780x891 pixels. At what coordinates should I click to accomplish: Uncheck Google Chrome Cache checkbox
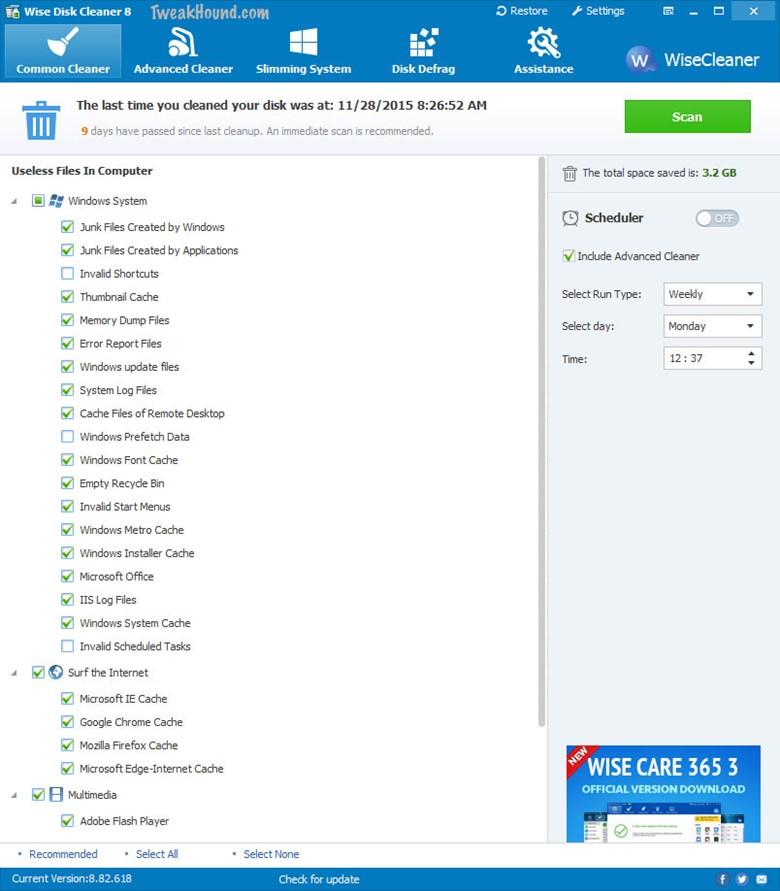[x=67, y=722]
